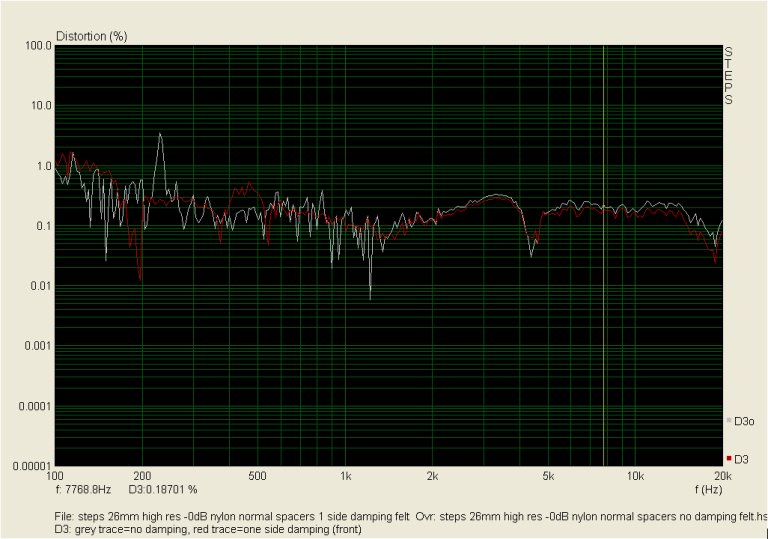Screen dimensions: 768x539
Task: Click the 1k frequency axis label
Action: pyautogui.click(x=345, y=476)
